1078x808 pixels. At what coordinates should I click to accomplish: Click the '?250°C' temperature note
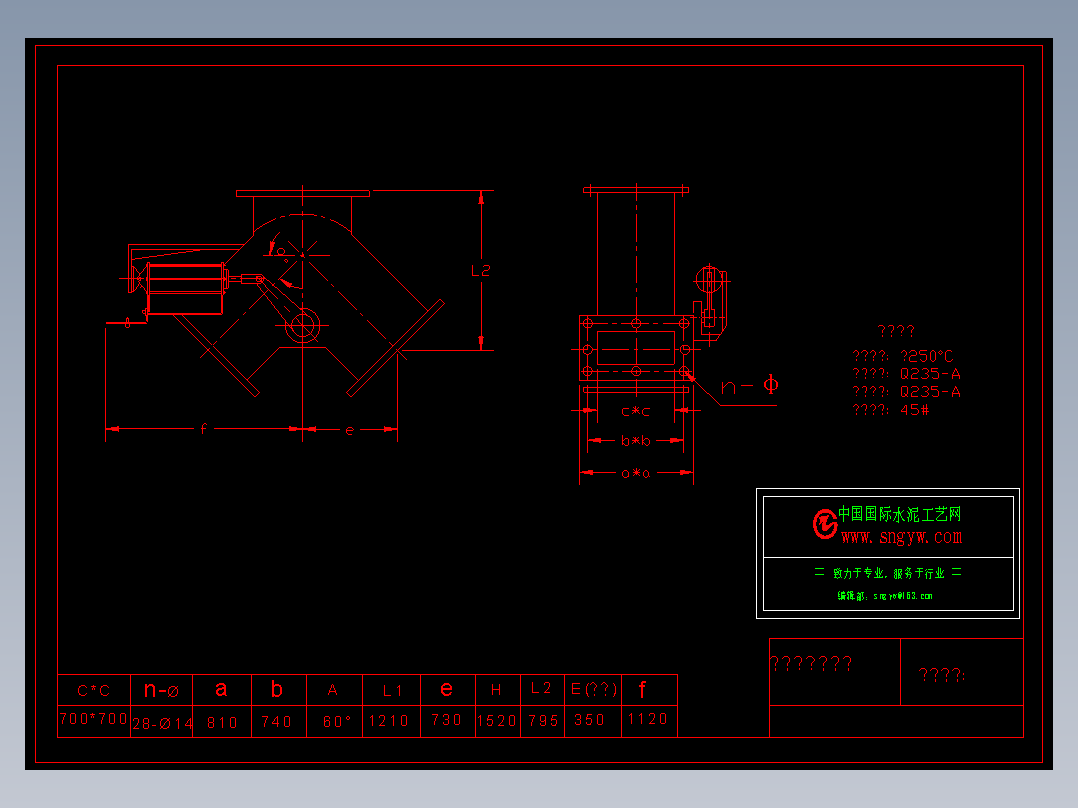click(927, 356)
